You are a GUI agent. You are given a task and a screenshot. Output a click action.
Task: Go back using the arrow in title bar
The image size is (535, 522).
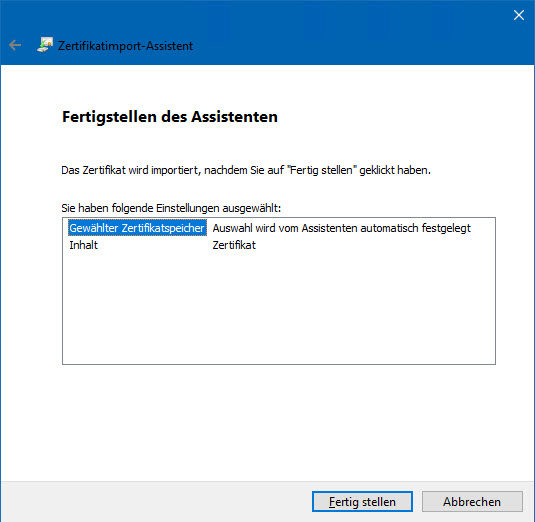(x=15, y=45)
